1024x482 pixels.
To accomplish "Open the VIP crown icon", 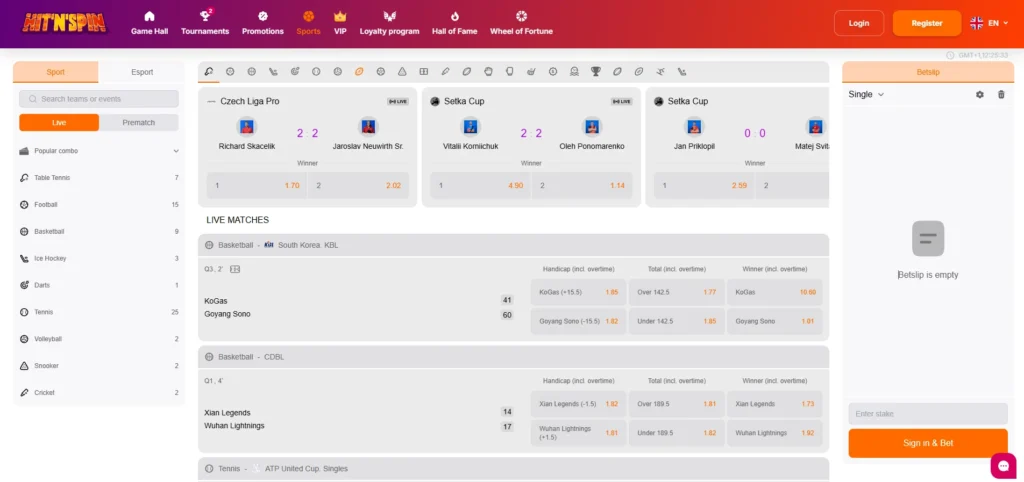I will 340,16.
